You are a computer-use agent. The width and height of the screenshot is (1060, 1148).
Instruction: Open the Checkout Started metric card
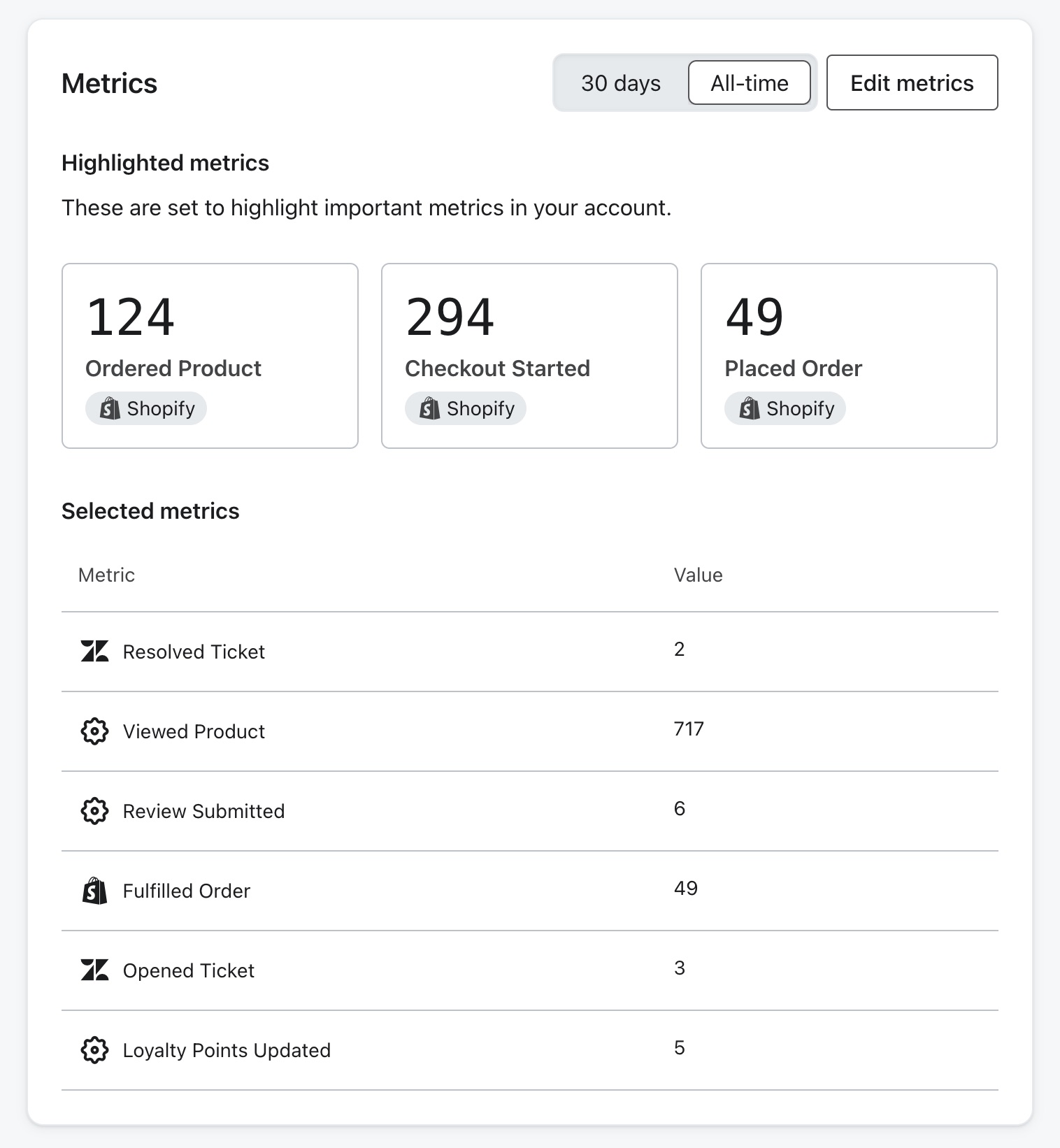pyautogui.click(x=529, y=355)
